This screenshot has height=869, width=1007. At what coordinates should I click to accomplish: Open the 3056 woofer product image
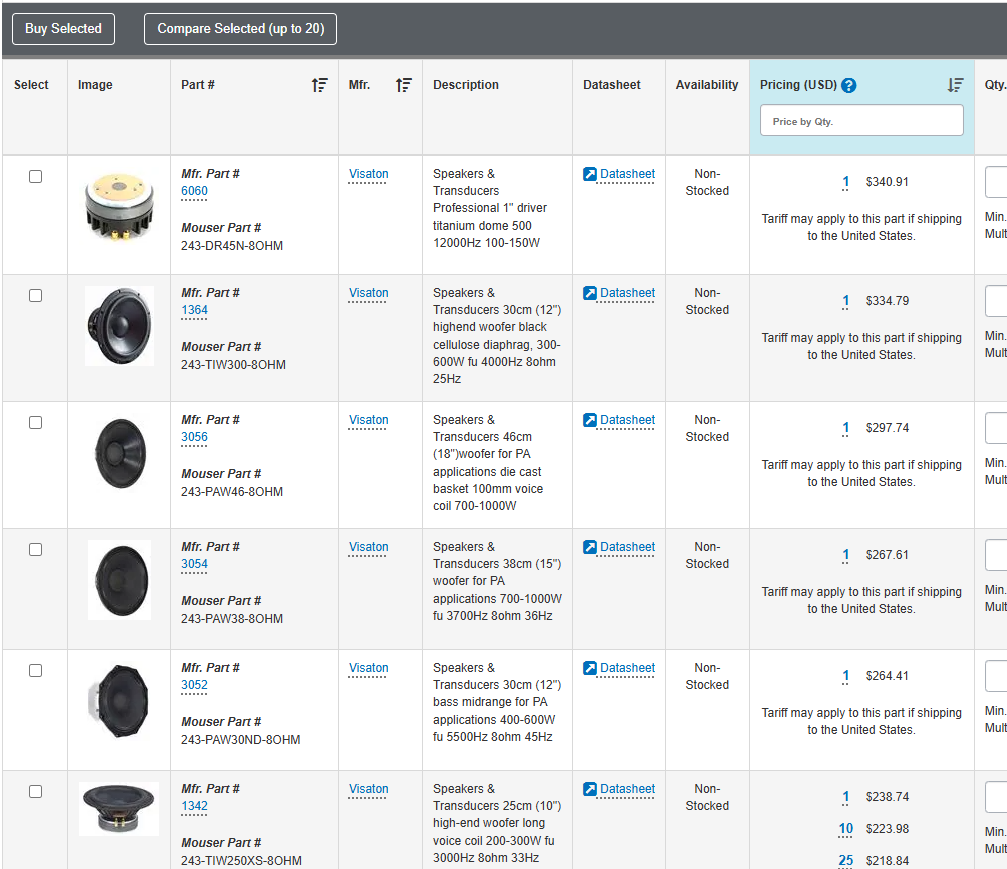pos(119,453)
